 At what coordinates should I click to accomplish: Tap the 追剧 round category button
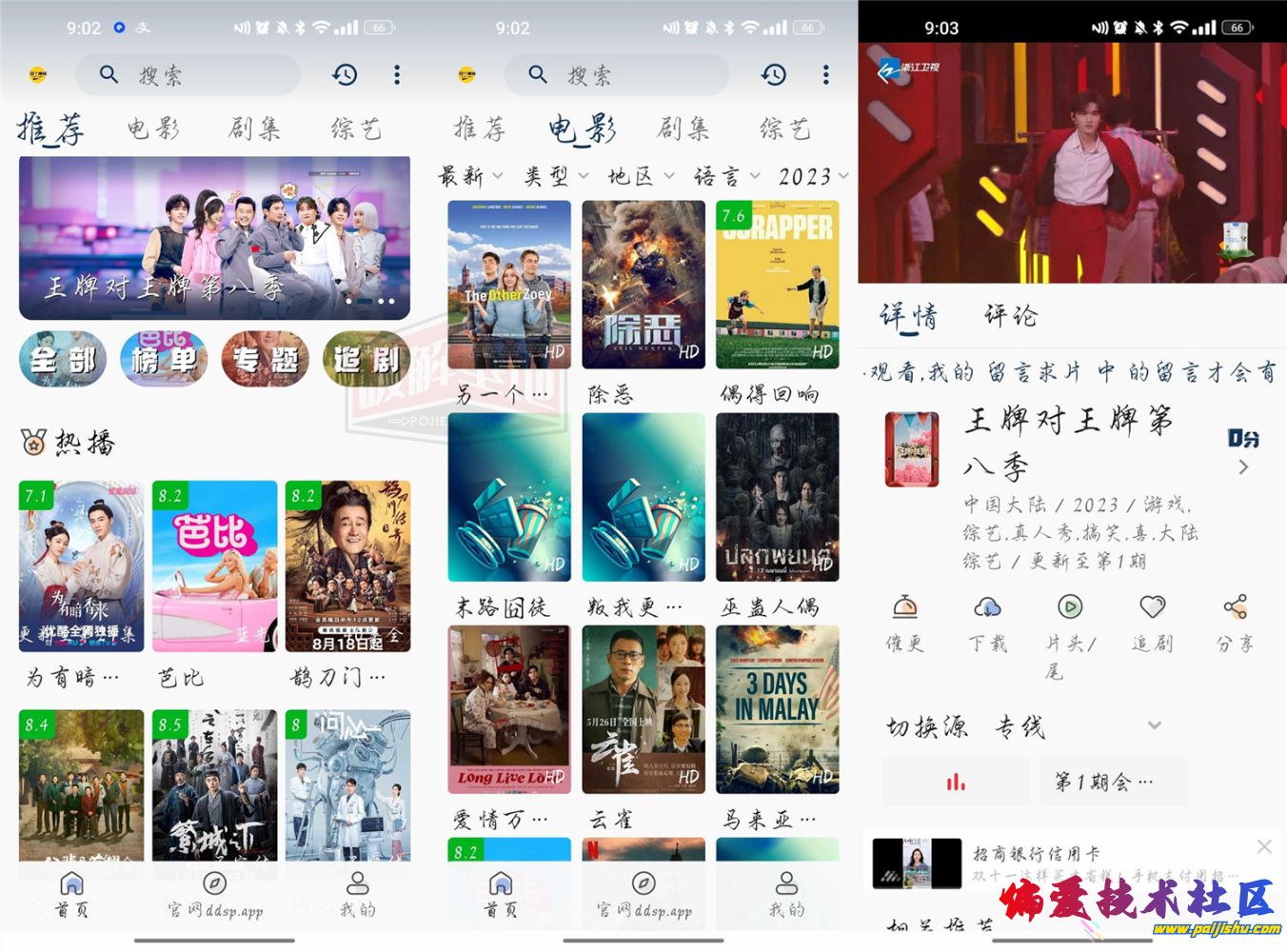coord(366,359)
